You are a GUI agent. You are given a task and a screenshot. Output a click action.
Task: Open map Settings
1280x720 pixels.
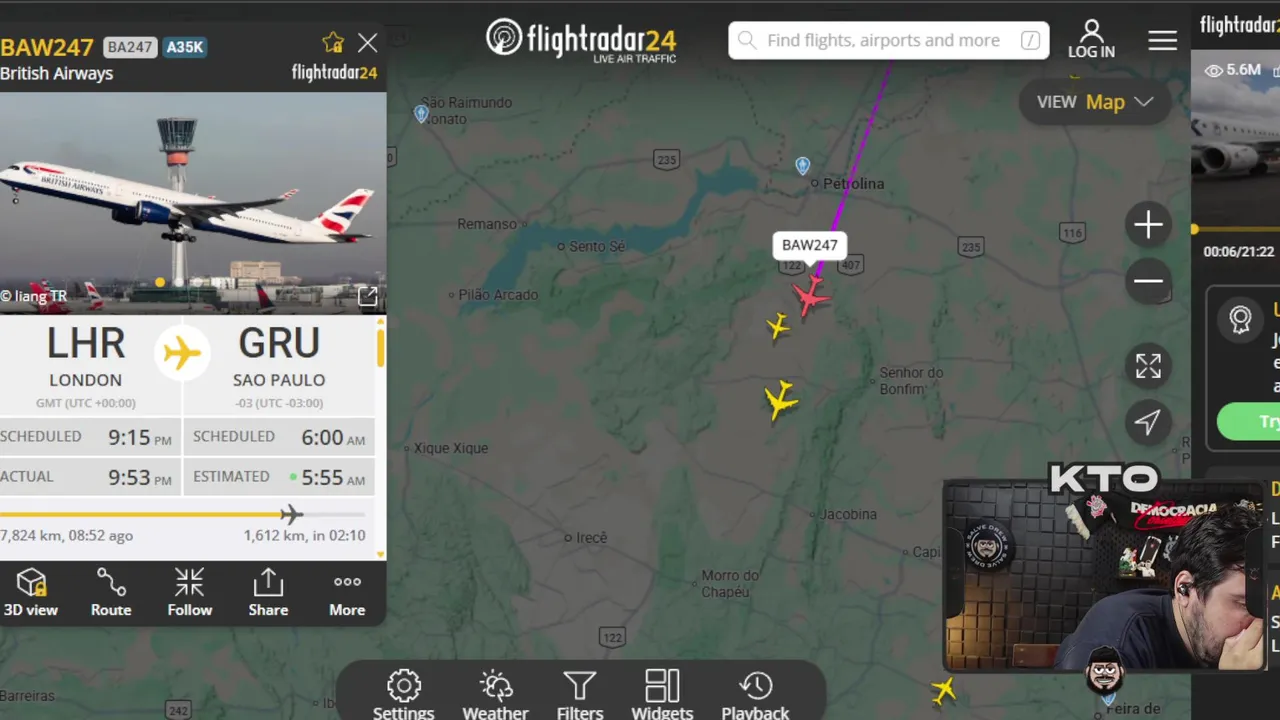(404, 695)
